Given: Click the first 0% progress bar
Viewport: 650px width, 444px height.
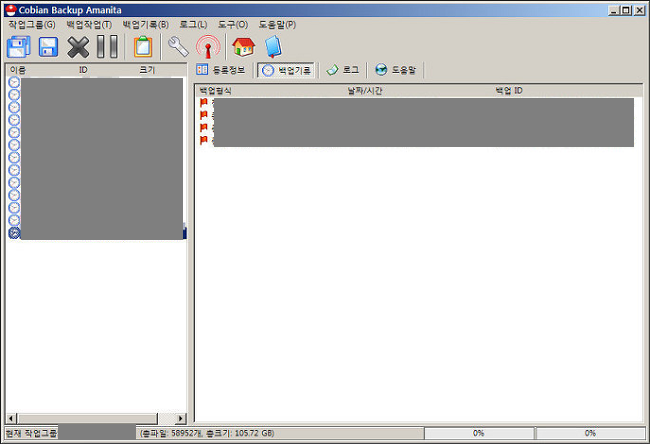Looking at the screenshot, I should [x=479, y=434].
